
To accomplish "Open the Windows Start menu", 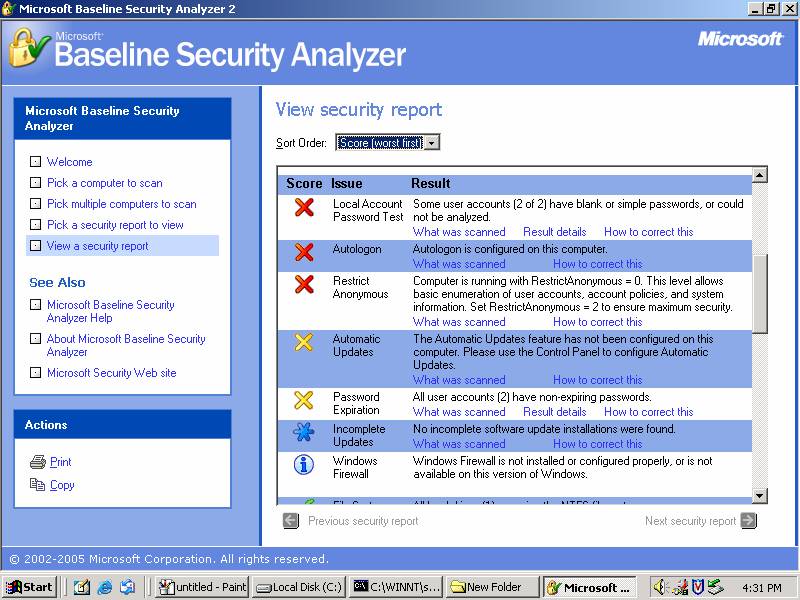I will click(x=30, y=587).
